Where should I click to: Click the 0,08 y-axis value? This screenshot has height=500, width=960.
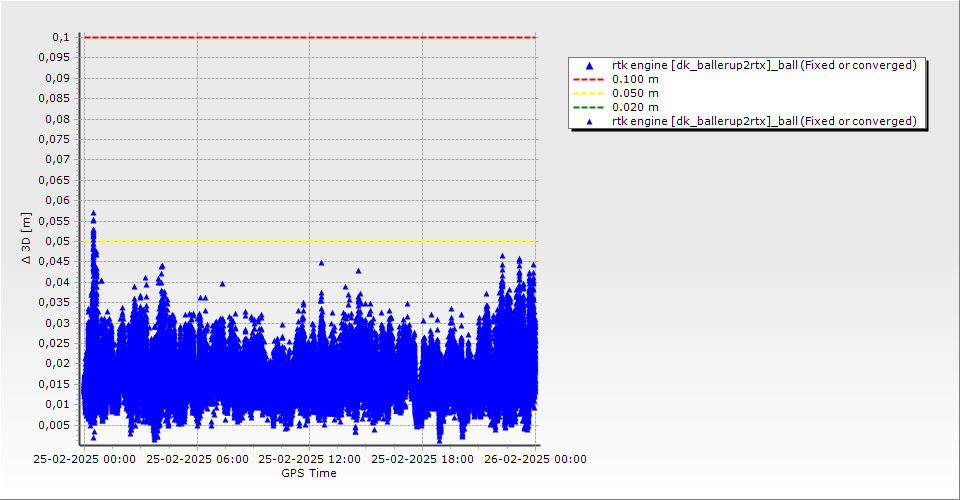58,119
